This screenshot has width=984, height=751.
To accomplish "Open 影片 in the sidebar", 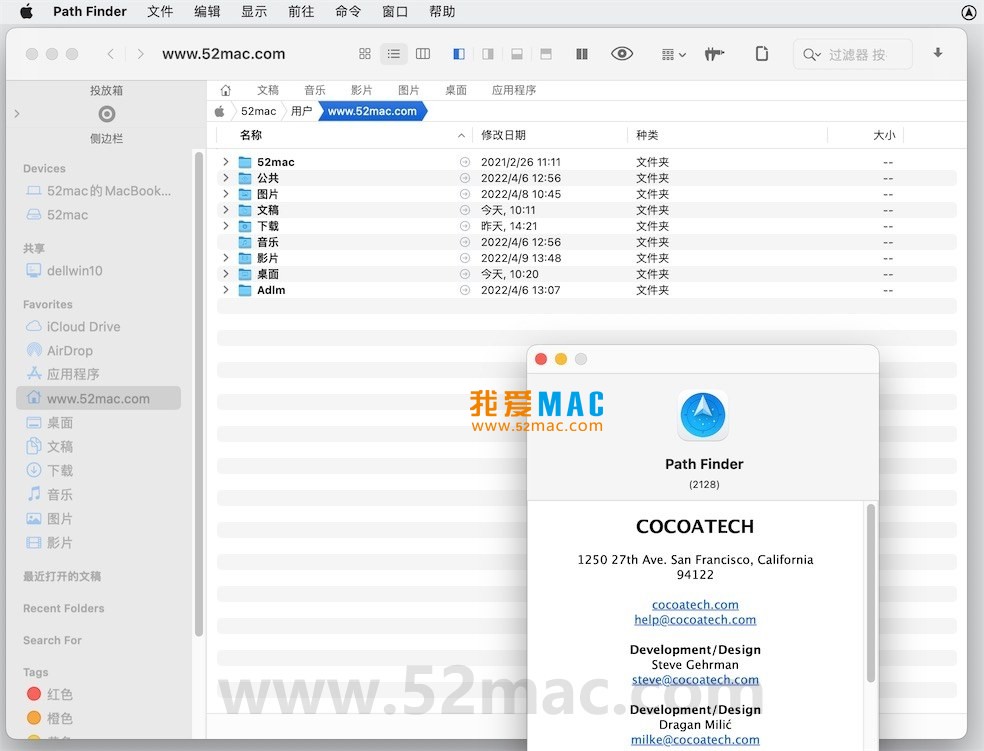I will [x=50, y=543].
